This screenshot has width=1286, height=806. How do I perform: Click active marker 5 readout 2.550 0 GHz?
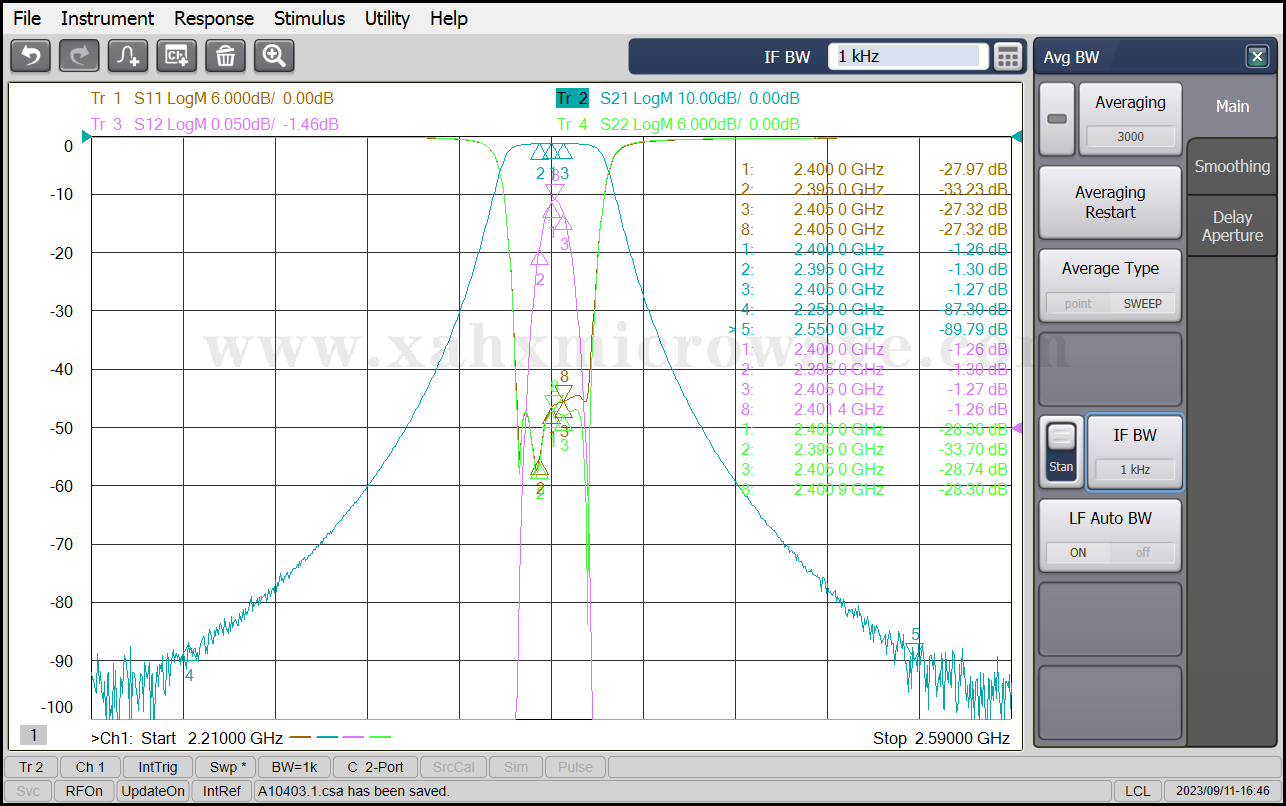838,329
